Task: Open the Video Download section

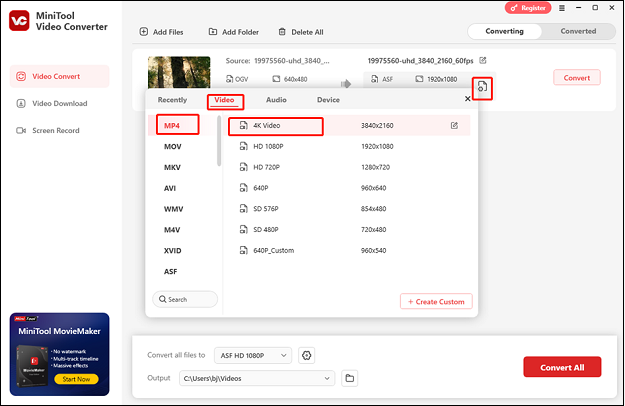Action: [x=59, y=103]
